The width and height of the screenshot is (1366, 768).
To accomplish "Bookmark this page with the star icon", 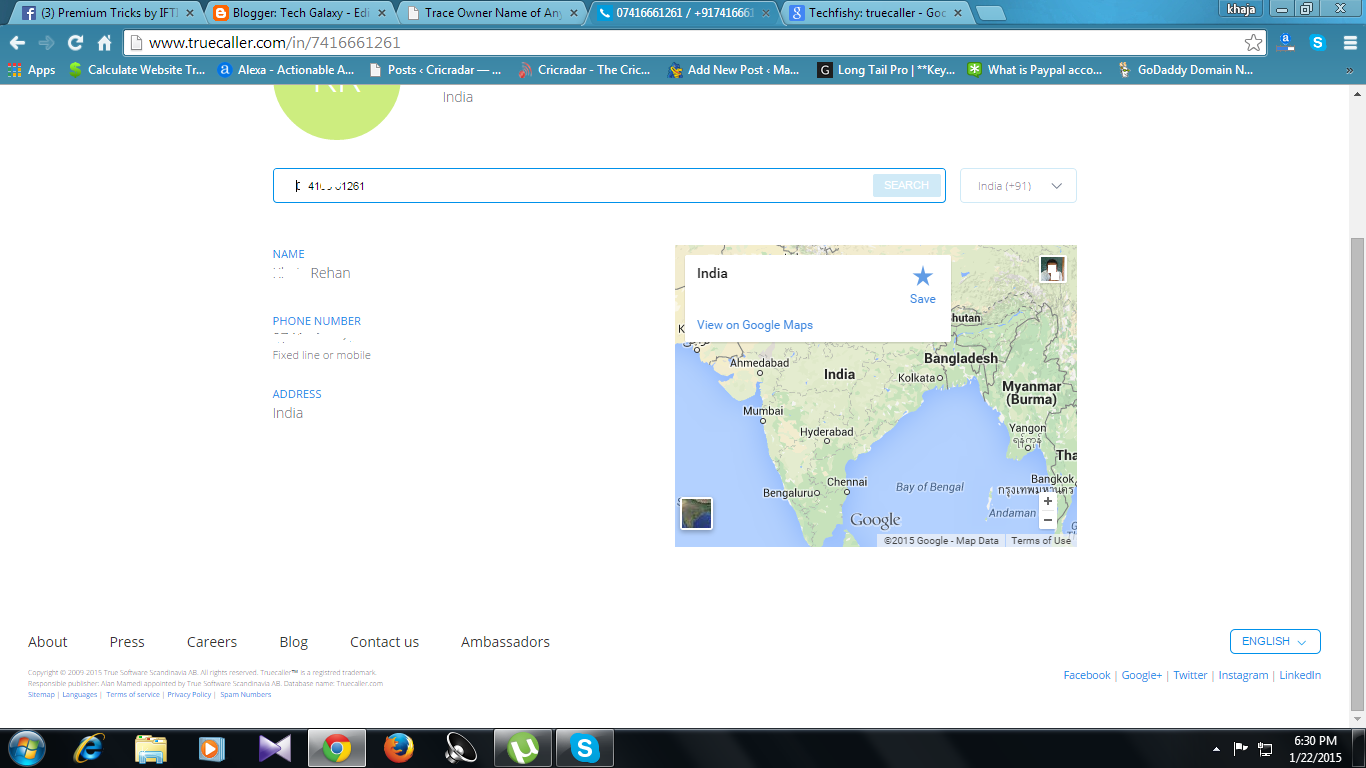I will [x=1253, y=43].
